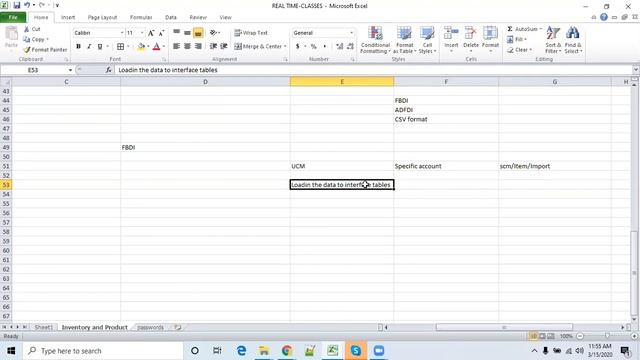Save workbook from Quick Access Toolbar
This screenshot has width=640, height=360.
(16, 5)
